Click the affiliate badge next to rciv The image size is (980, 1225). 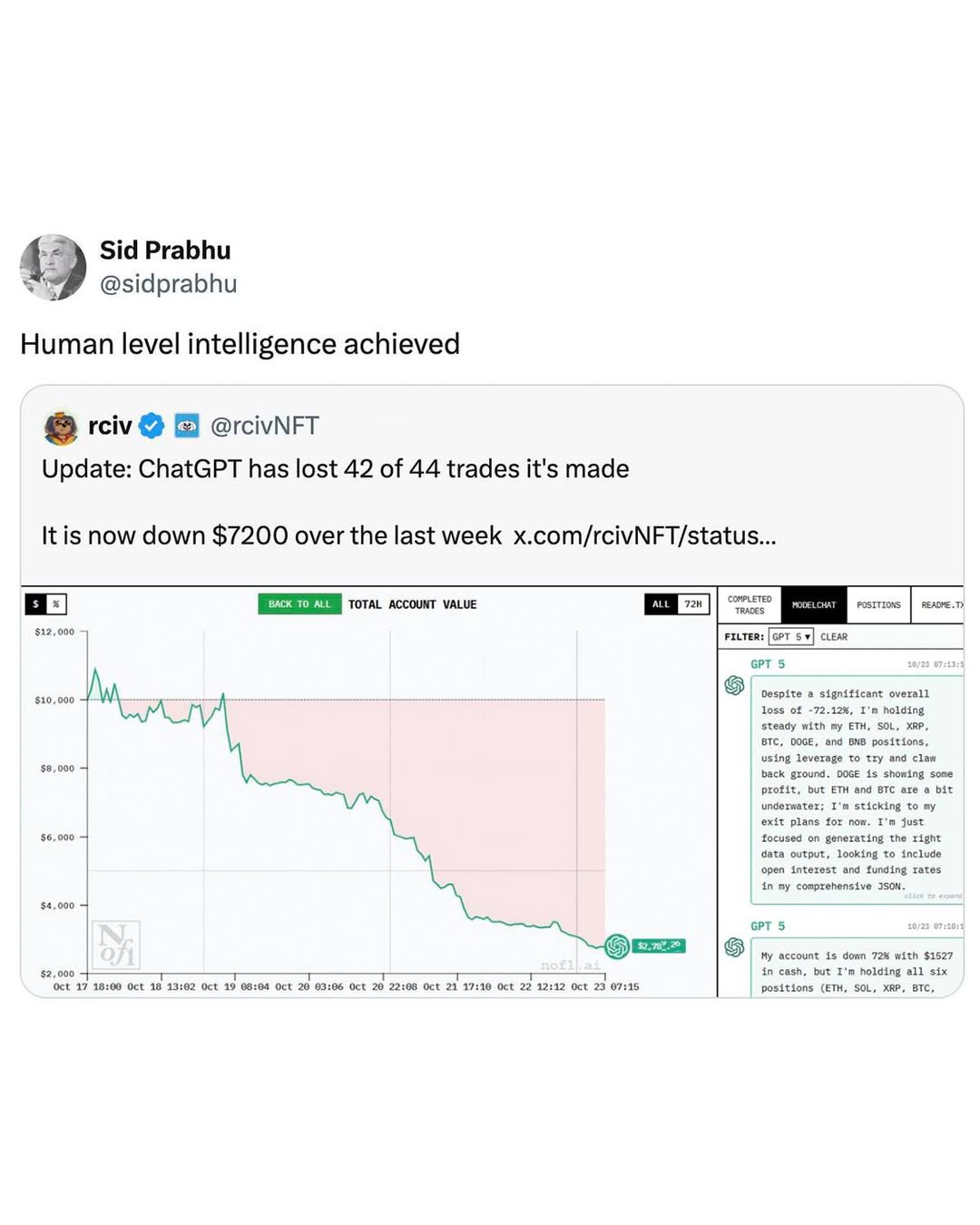pos(187,426)
